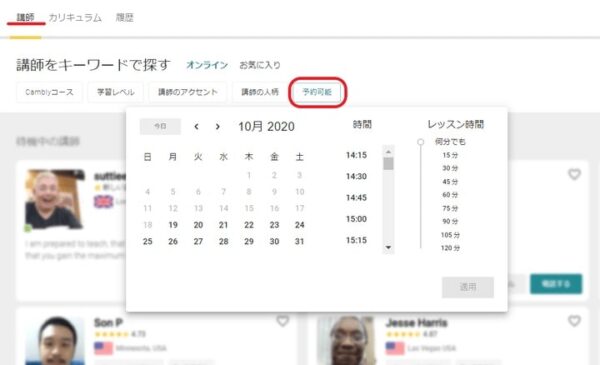Favorite Jesse Harris with heart icon

click(x=574, y=321)
